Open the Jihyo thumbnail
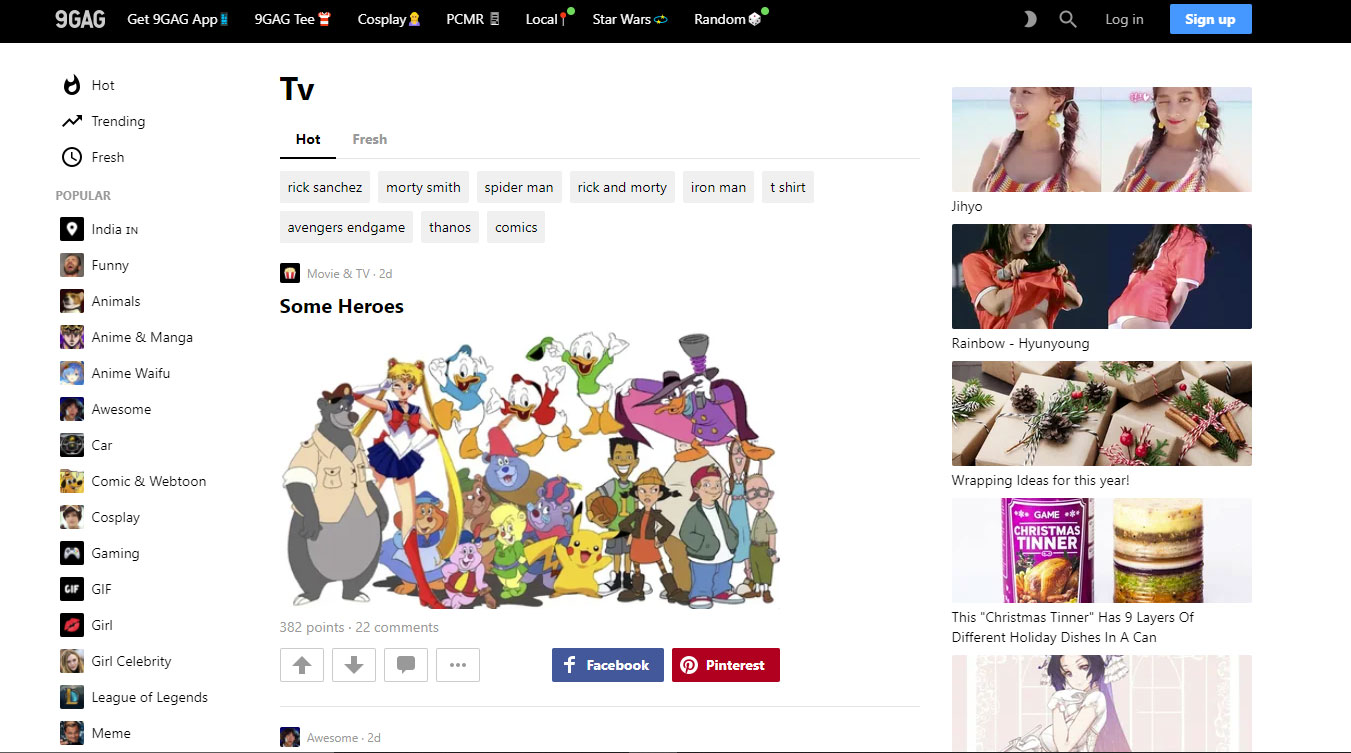Screen dimensions: 1351x753 tap(1102, 139)
